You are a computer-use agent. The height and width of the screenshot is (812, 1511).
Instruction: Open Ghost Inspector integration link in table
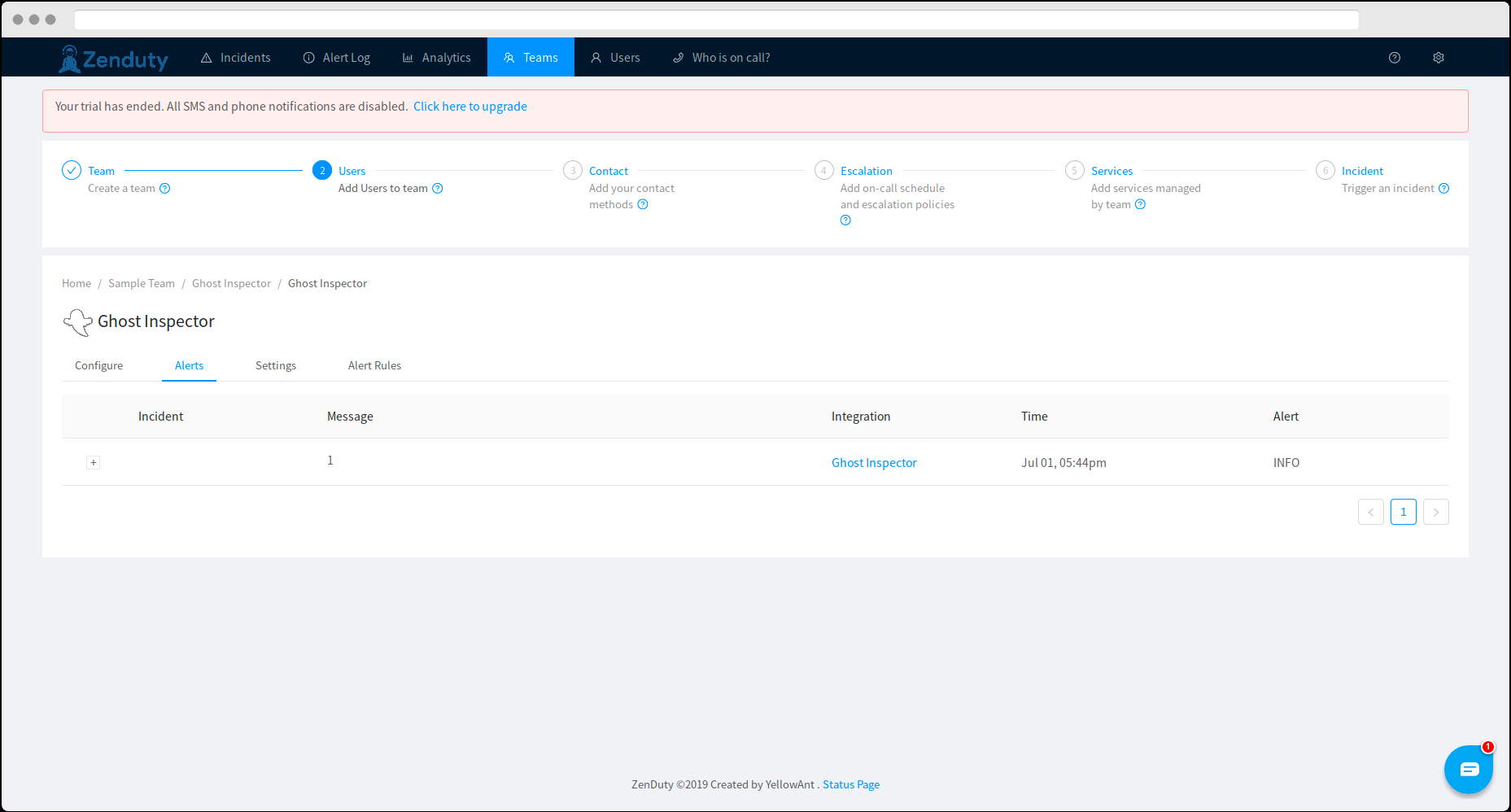click(x=874, y=463)
